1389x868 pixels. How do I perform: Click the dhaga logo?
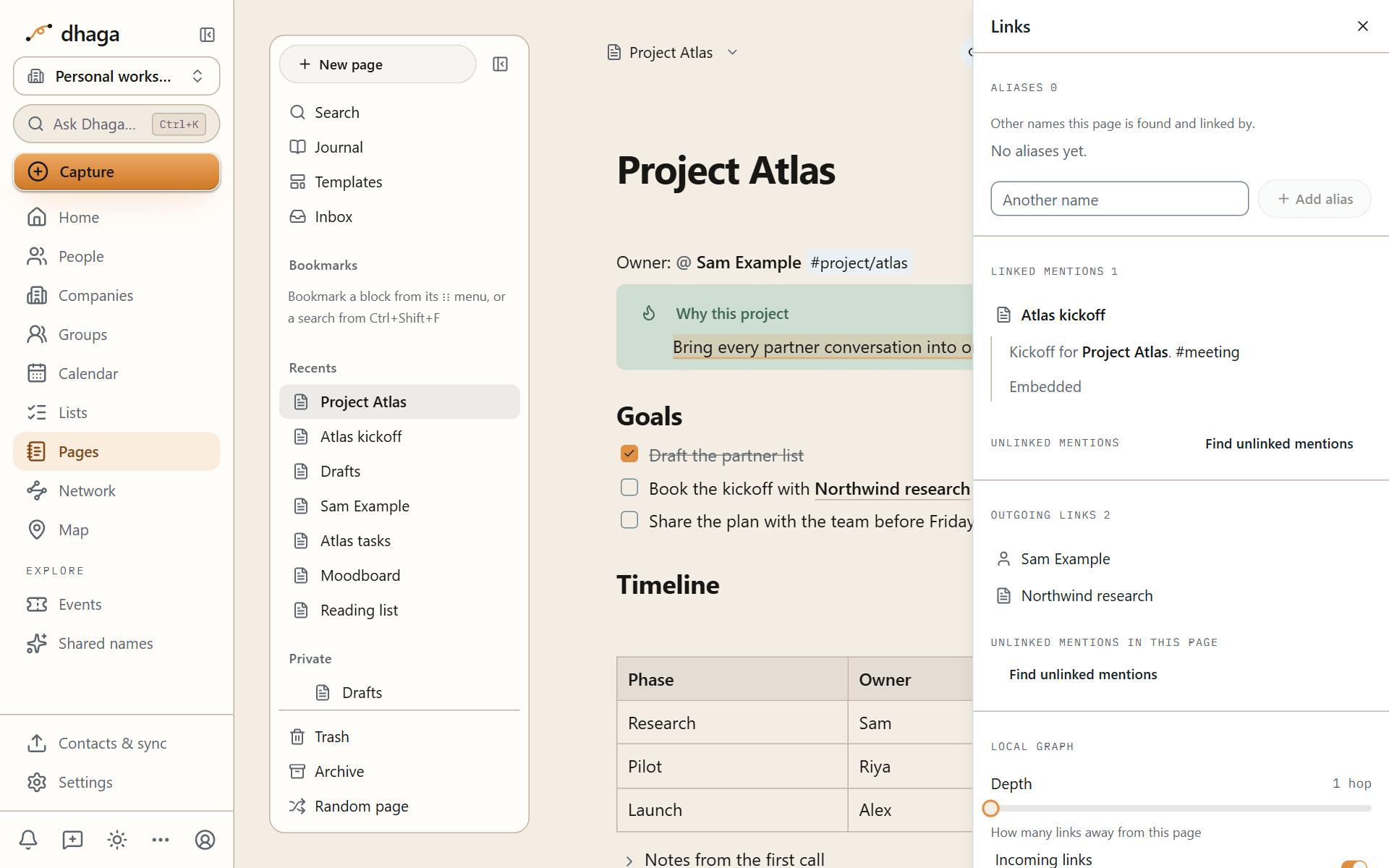pyautogui.click(x=72, y=34)
